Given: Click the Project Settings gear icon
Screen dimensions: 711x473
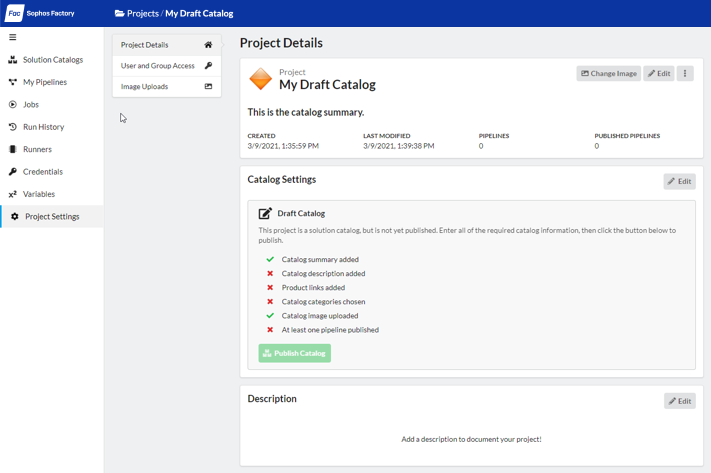Looking at the screenshot, I should (x=15, y=216).
